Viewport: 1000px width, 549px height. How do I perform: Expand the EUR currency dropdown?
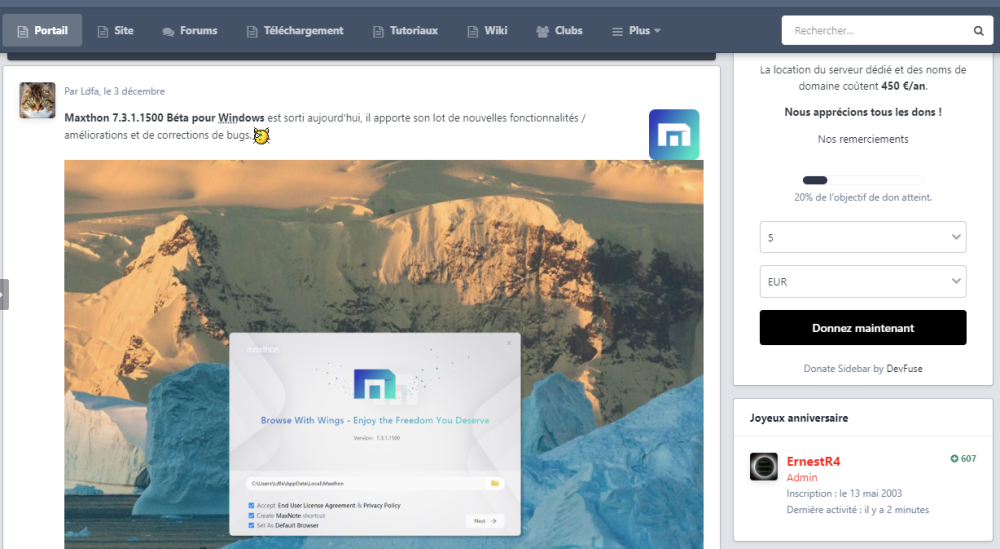tap(862, 281)
